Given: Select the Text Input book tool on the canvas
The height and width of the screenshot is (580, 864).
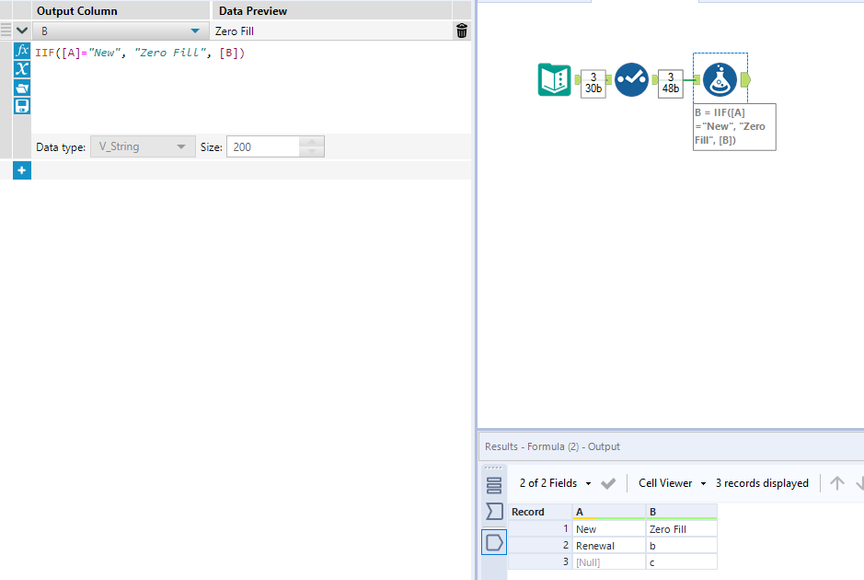Looking at the screenshot, I should click(554, 80).
